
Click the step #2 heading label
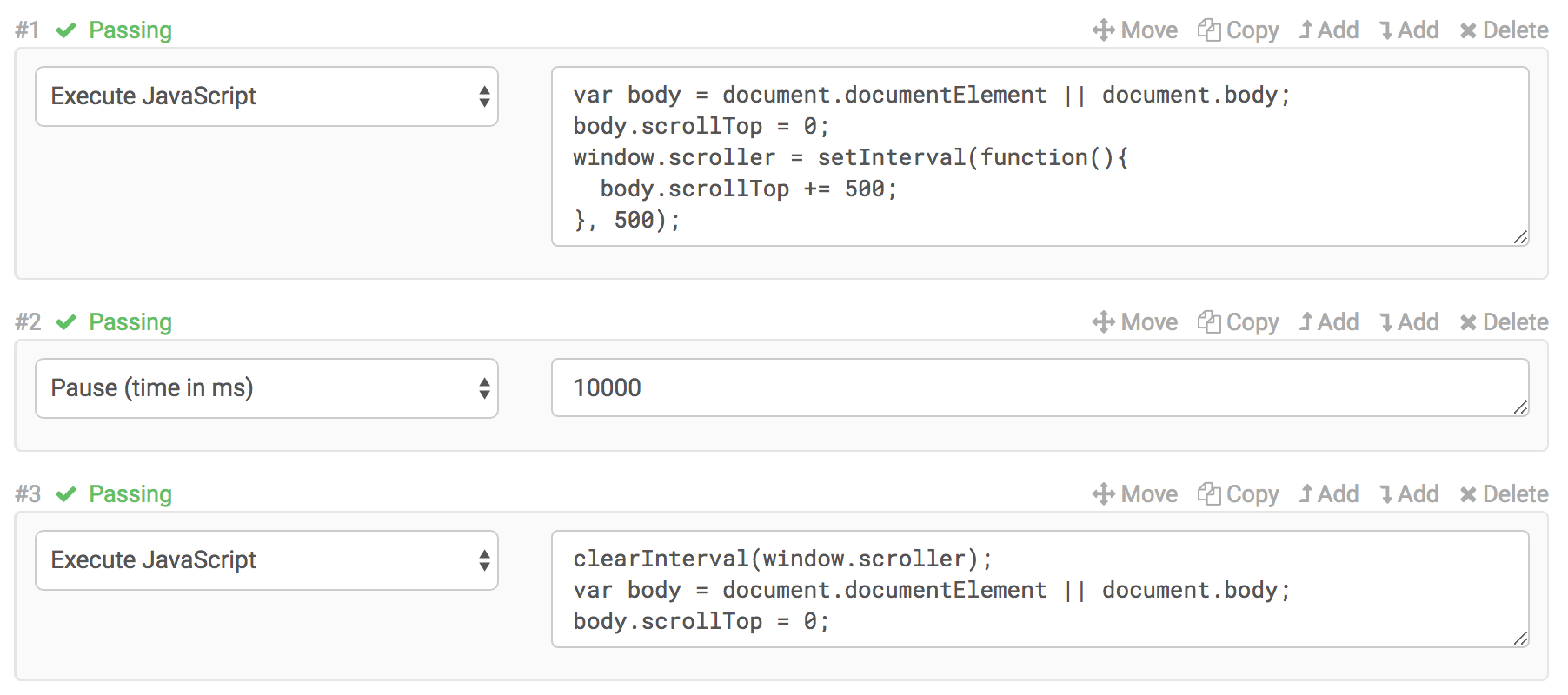pyautogui.click(x=27, y=321)
